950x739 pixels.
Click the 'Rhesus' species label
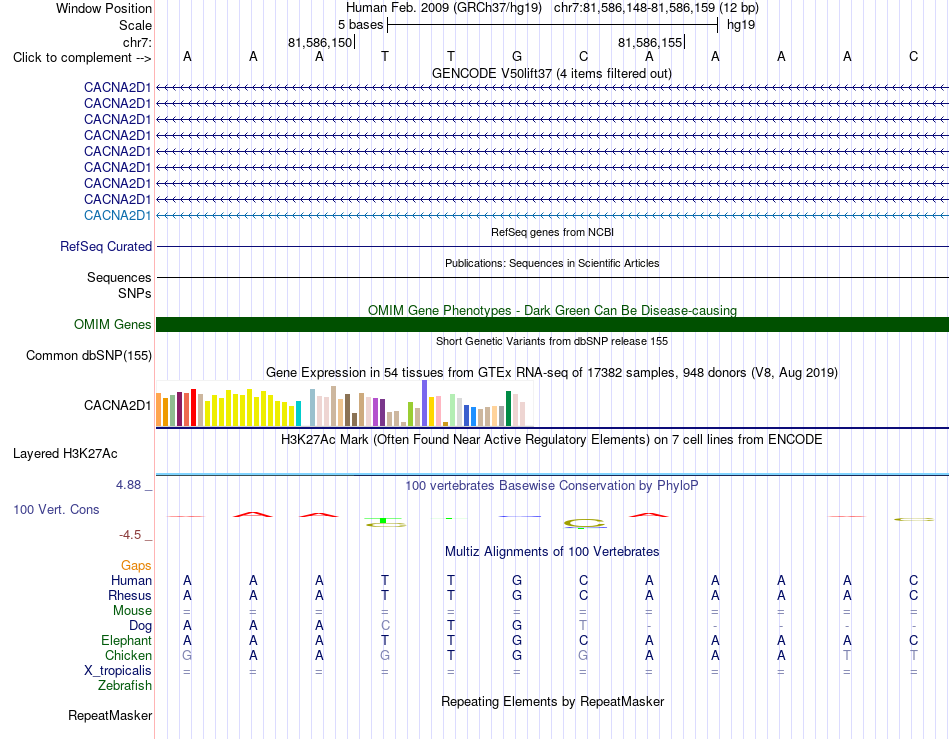coord(130,595)
